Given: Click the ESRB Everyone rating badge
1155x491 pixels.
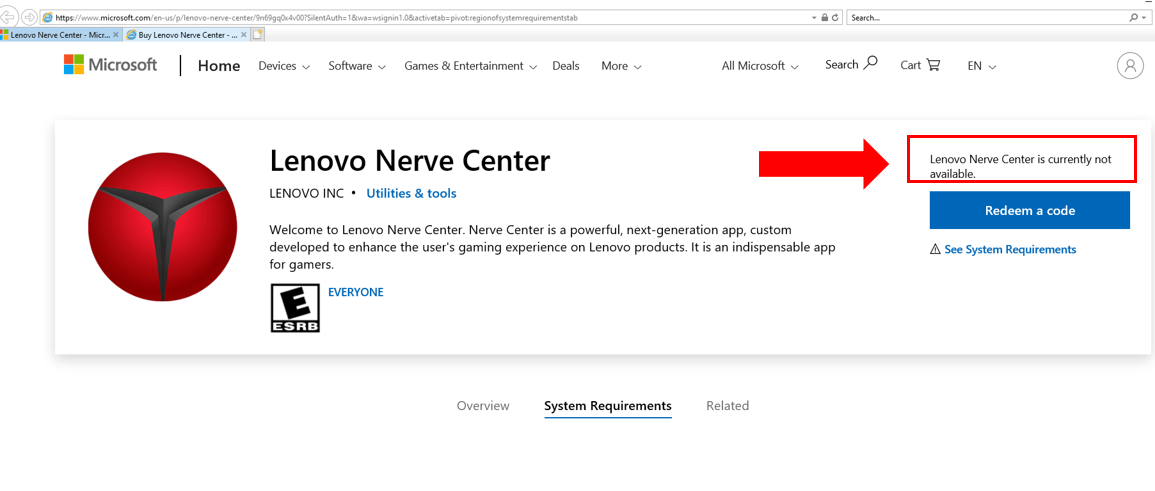Looking at the screenshot, I should (x=295, y=308).
